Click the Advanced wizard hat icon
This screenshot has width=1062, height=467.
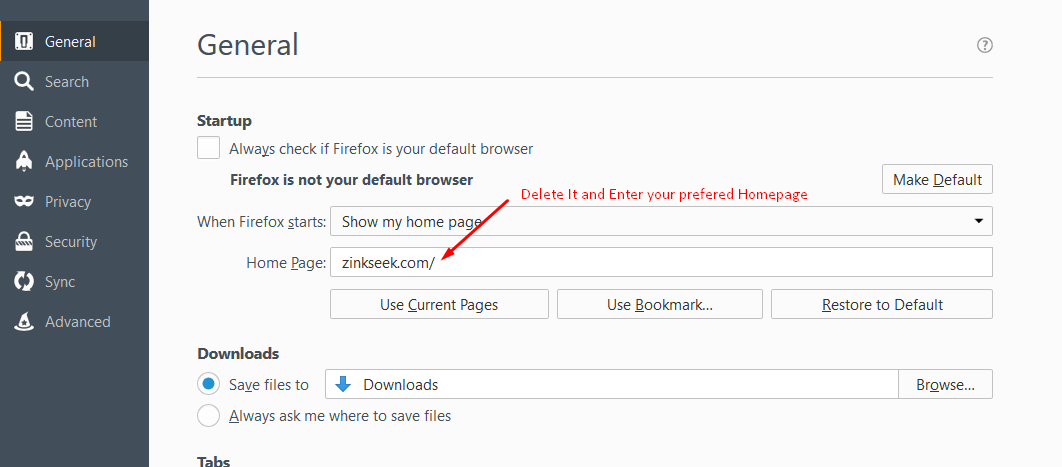click(x=24, y=321)
